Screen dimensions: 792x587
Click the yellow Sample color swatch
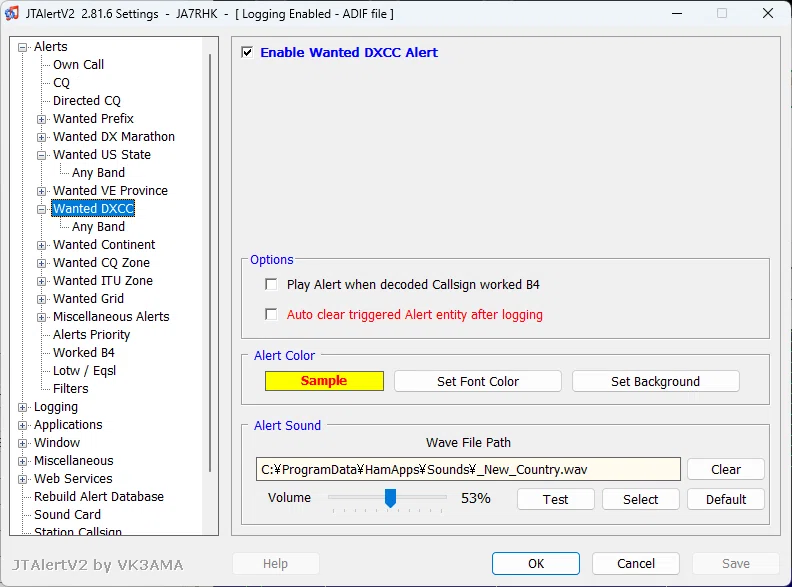point(324,381)
